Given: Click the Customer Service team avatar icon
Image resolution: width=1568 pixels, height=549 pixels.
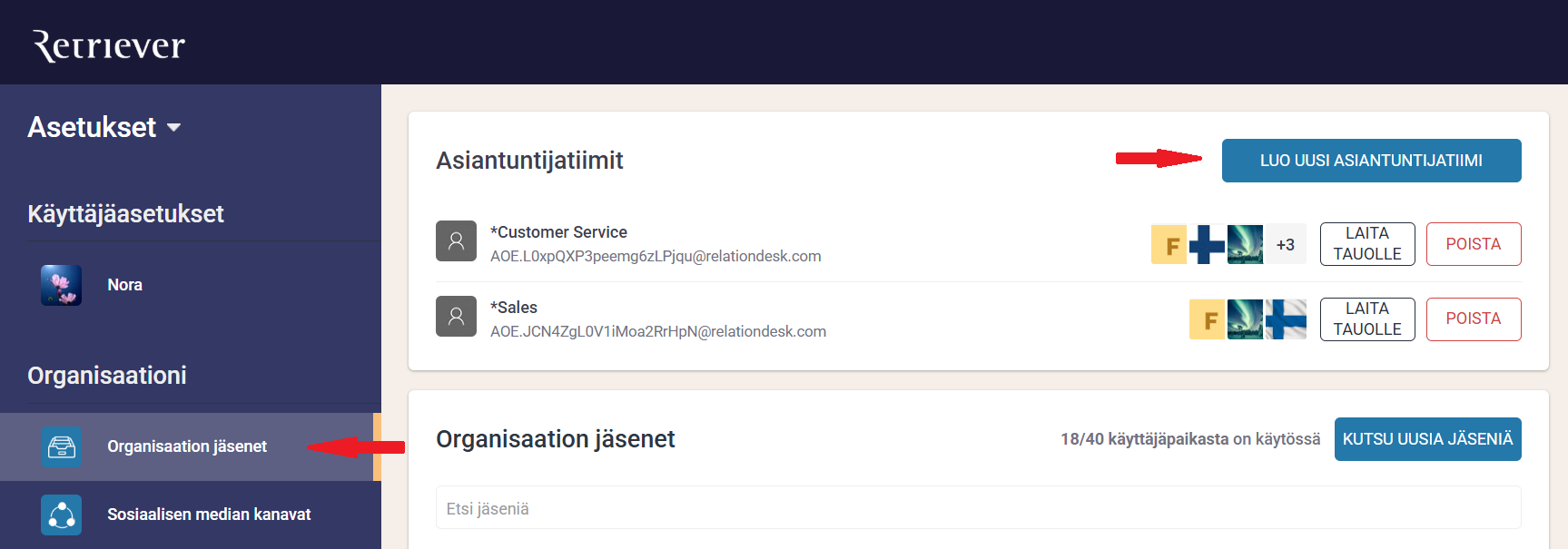Looking at the screenshot, I should 456,241.
